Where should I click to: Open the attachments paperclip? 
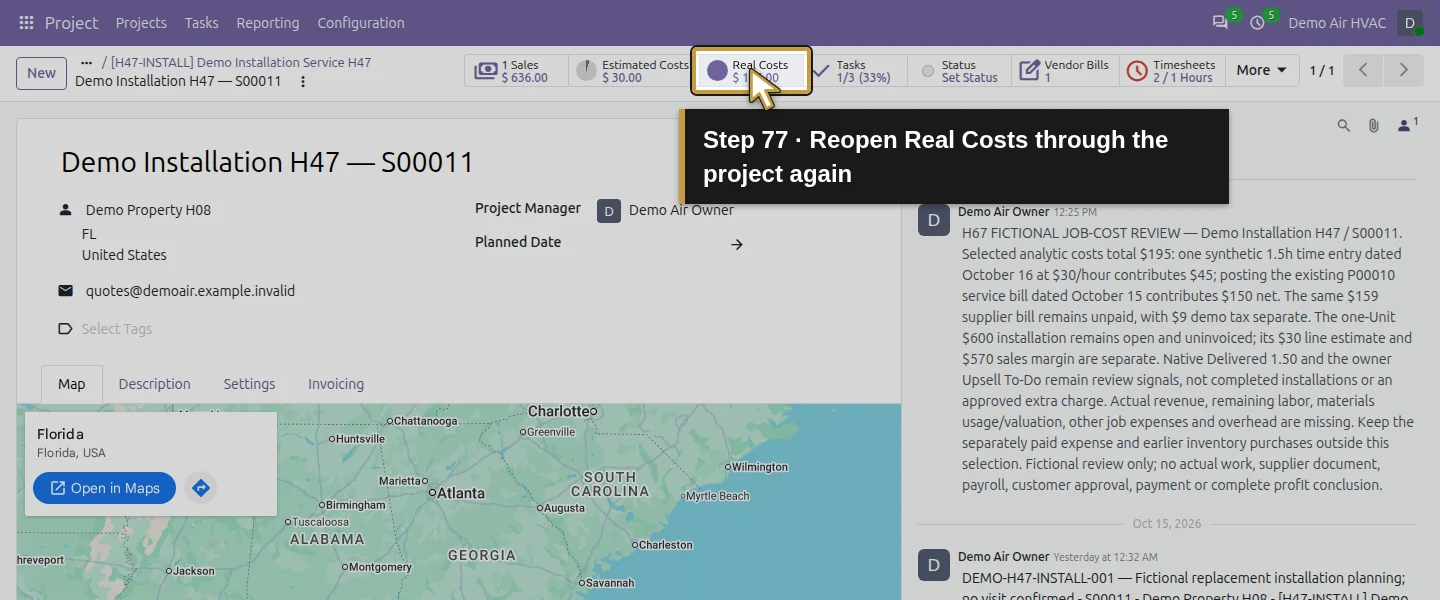pyautogui.click(x=1374, y=125)
